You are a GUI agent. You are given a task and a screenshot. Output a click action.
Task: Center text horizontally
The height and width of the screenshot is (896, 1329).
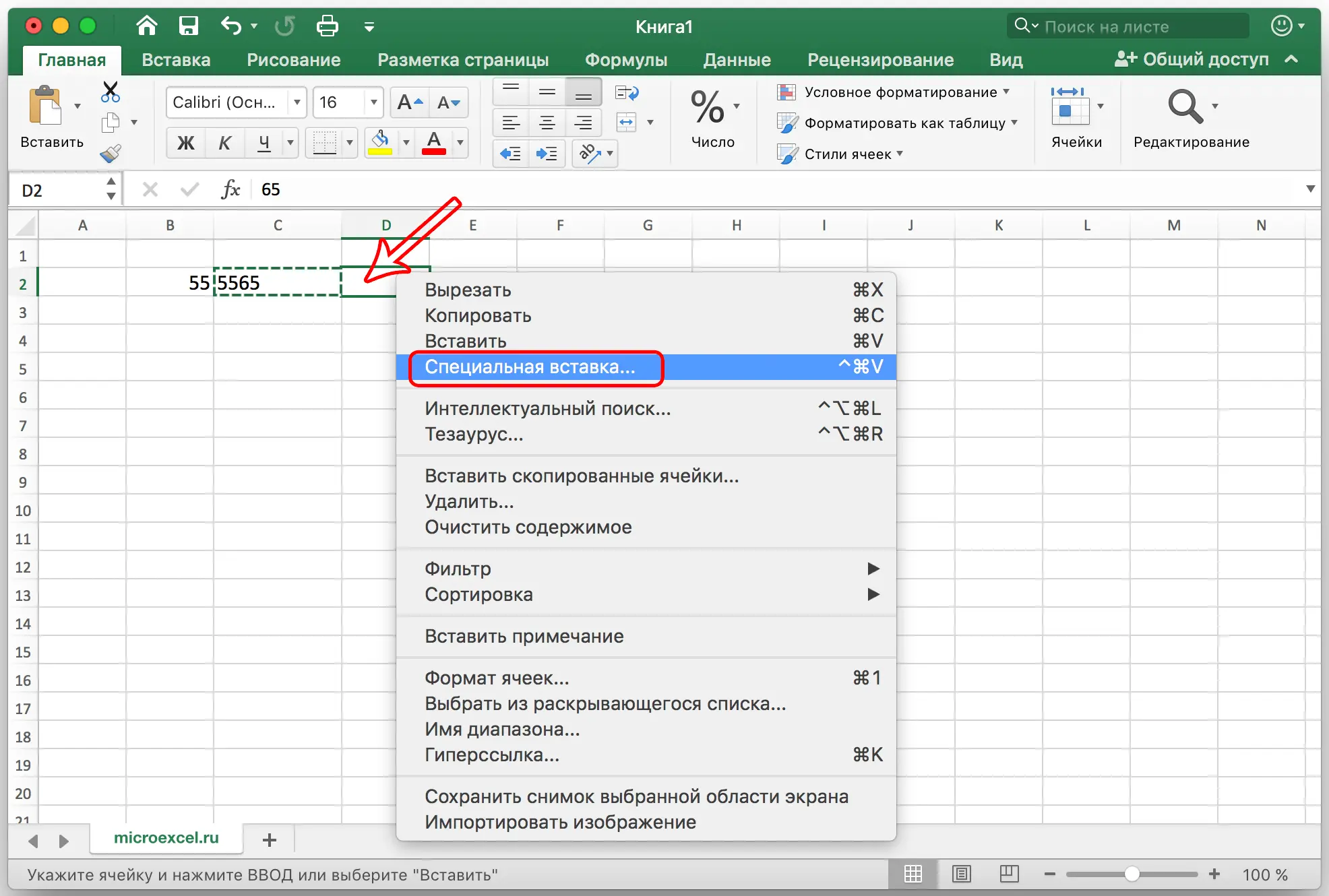point(547,123)
